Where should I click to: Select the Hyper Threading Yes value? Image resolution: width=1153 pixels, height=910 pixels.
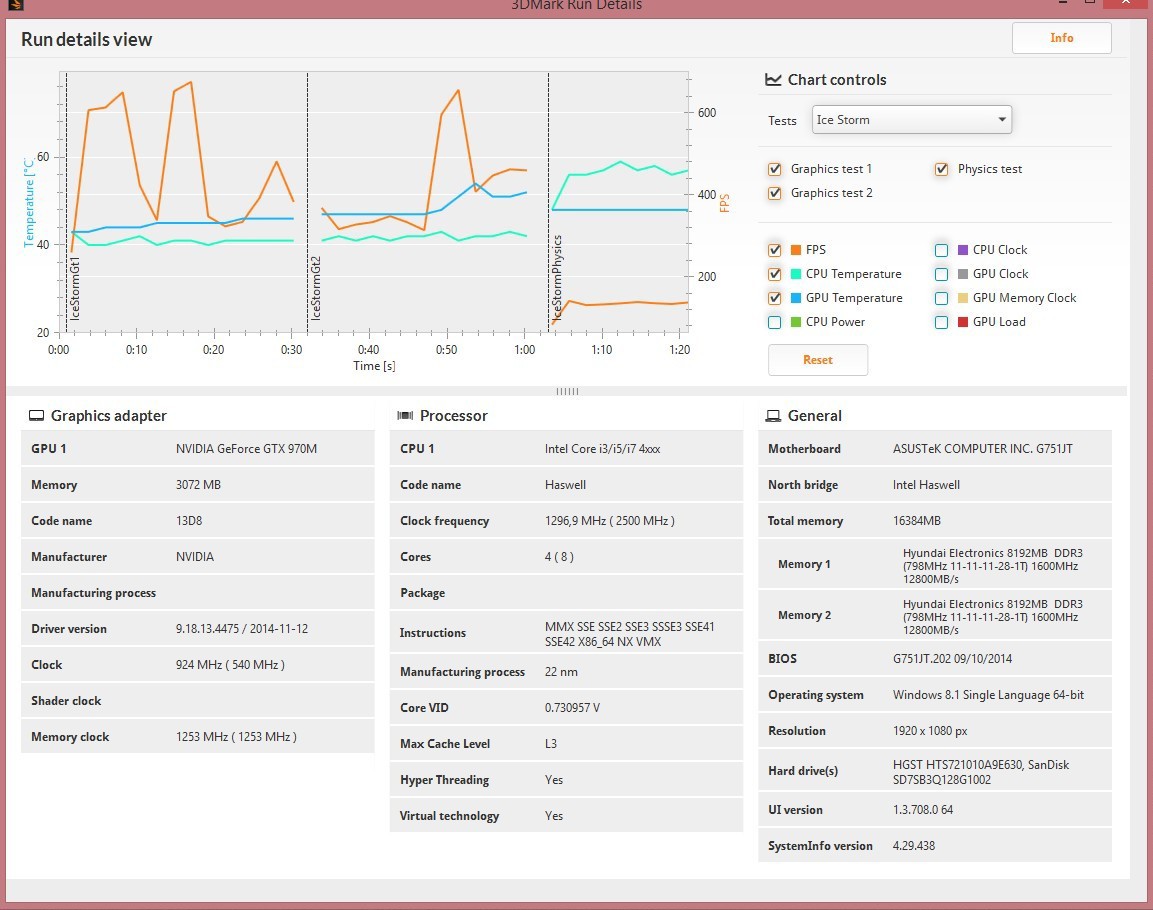tap(554, 780)
